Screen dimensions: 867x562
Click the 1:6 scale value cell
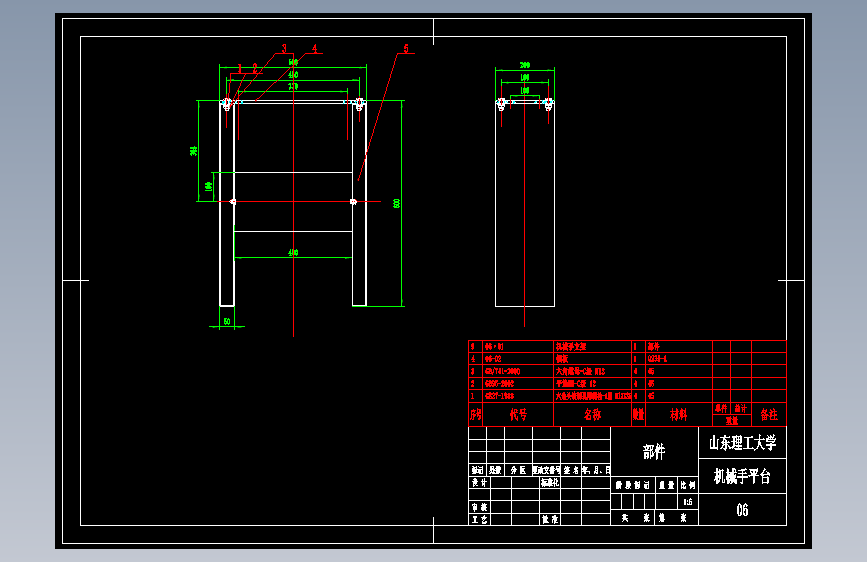(x=688, y=502)
